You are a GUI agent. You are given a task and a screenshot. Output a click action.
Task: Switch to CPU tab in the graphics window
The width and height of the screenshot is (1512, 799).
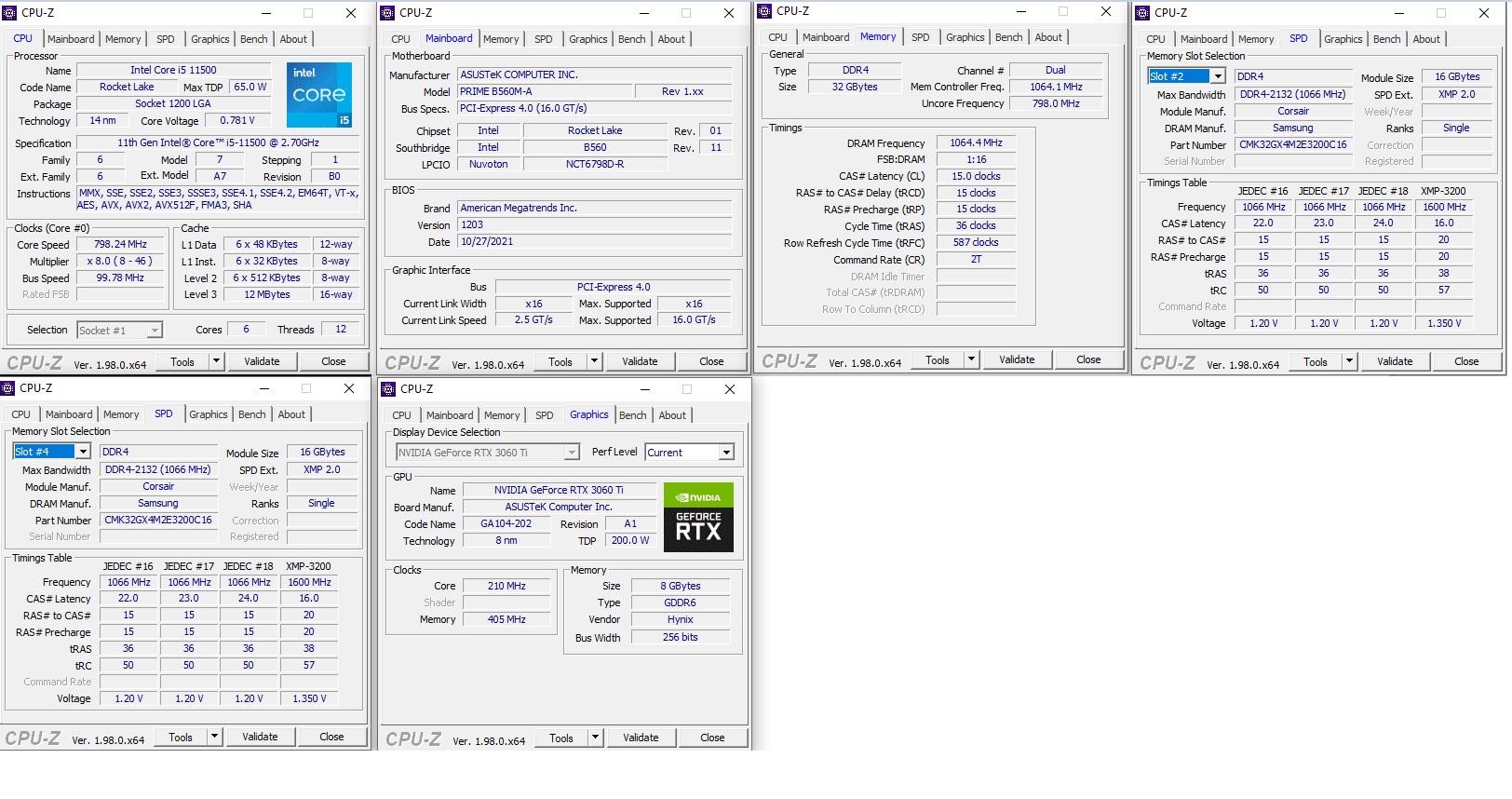(402, 415)
